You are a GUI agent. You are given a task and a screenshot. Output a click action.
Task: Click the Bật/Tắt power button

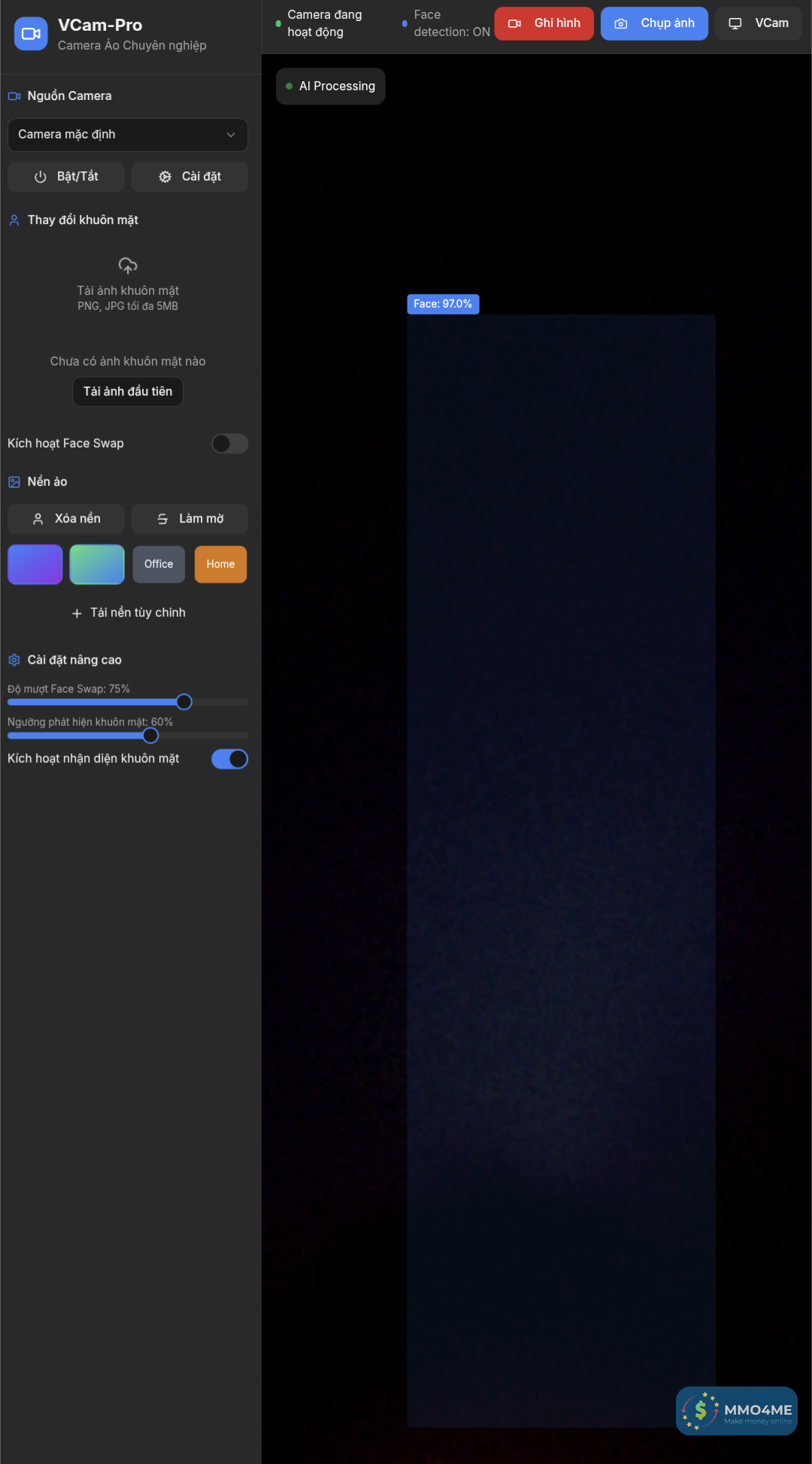[66, 177]
